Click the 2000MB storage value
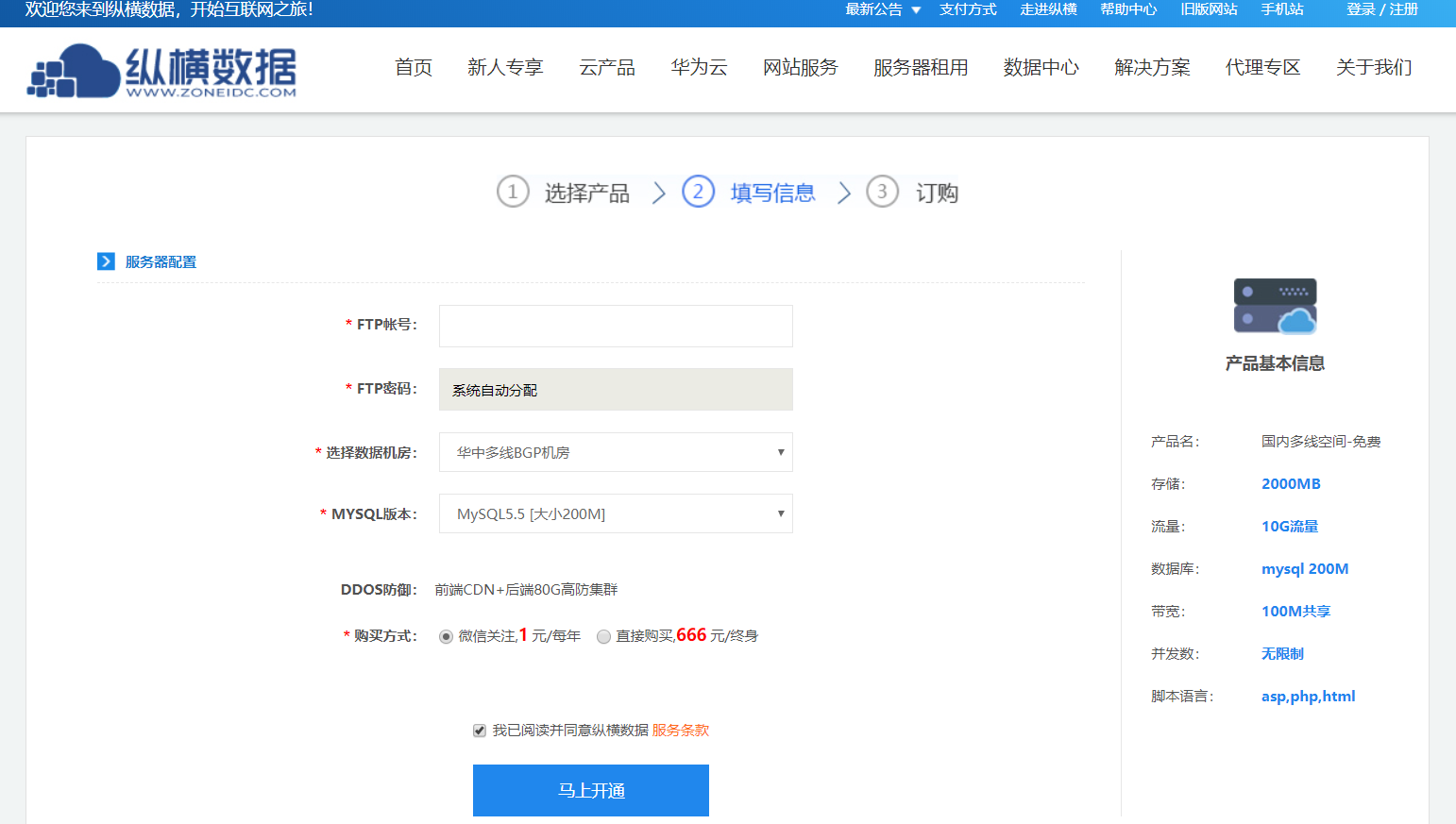The height and width of the screenshot is (824, 1456). point(1291,484)
